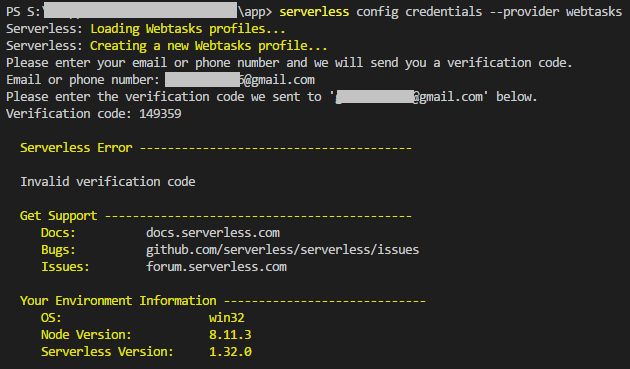The height and width of the screenshot is (369, 630).
Task: Open docs.serverless.com link
Action: click(x=213, y=233)
